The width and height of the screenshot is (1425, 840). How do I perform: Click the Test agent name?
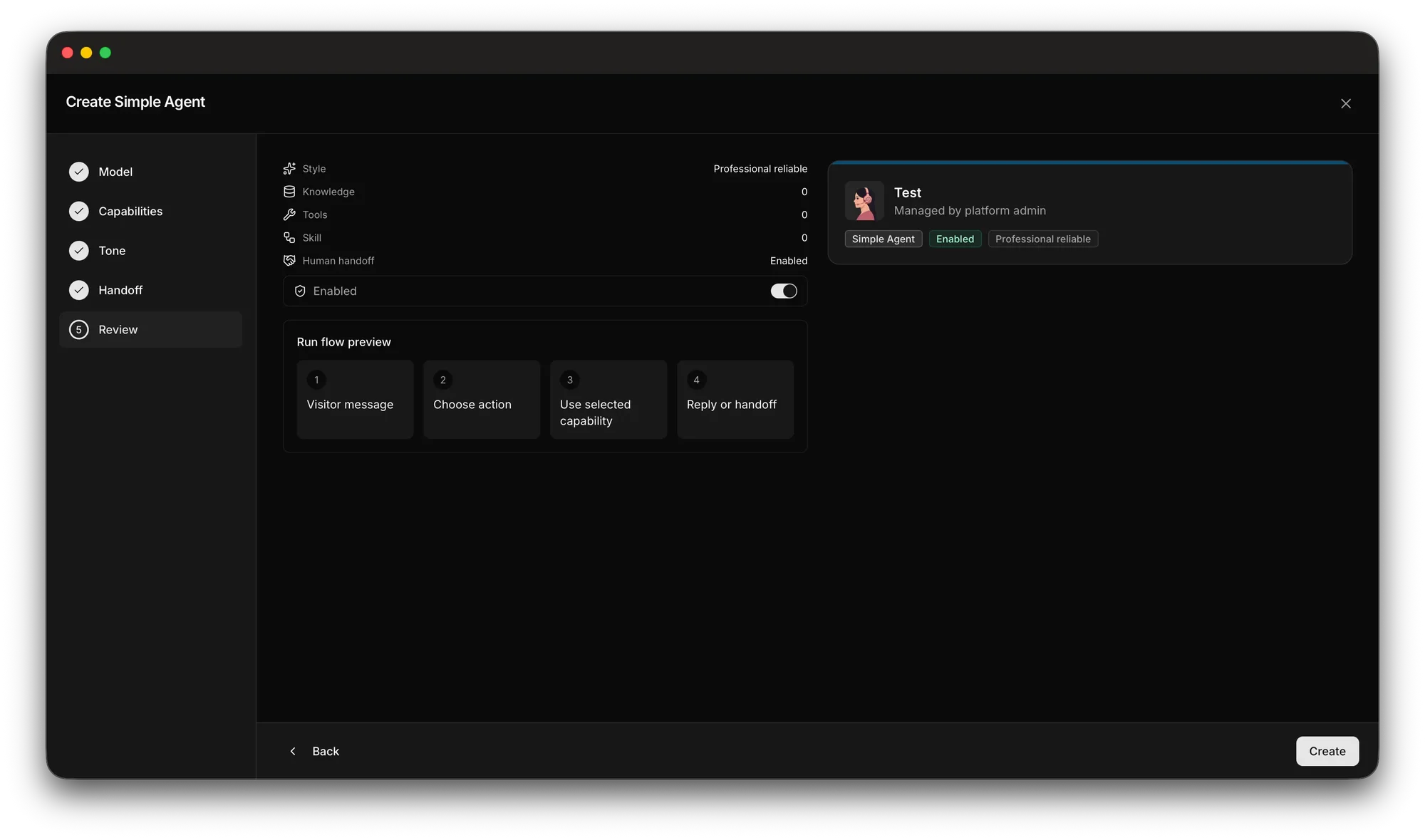click(908, 193)
